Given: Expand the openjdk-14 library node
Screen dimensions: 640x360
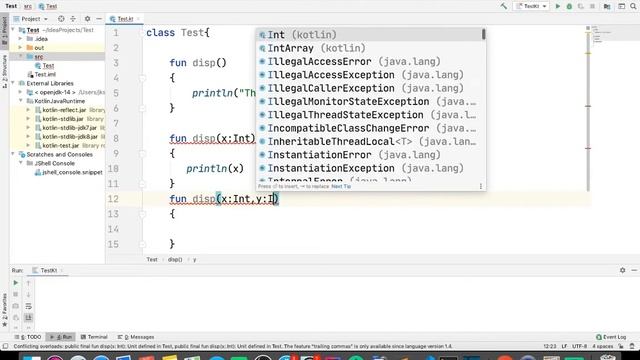Looking at the screenshot, I should (x=20, y=92).
